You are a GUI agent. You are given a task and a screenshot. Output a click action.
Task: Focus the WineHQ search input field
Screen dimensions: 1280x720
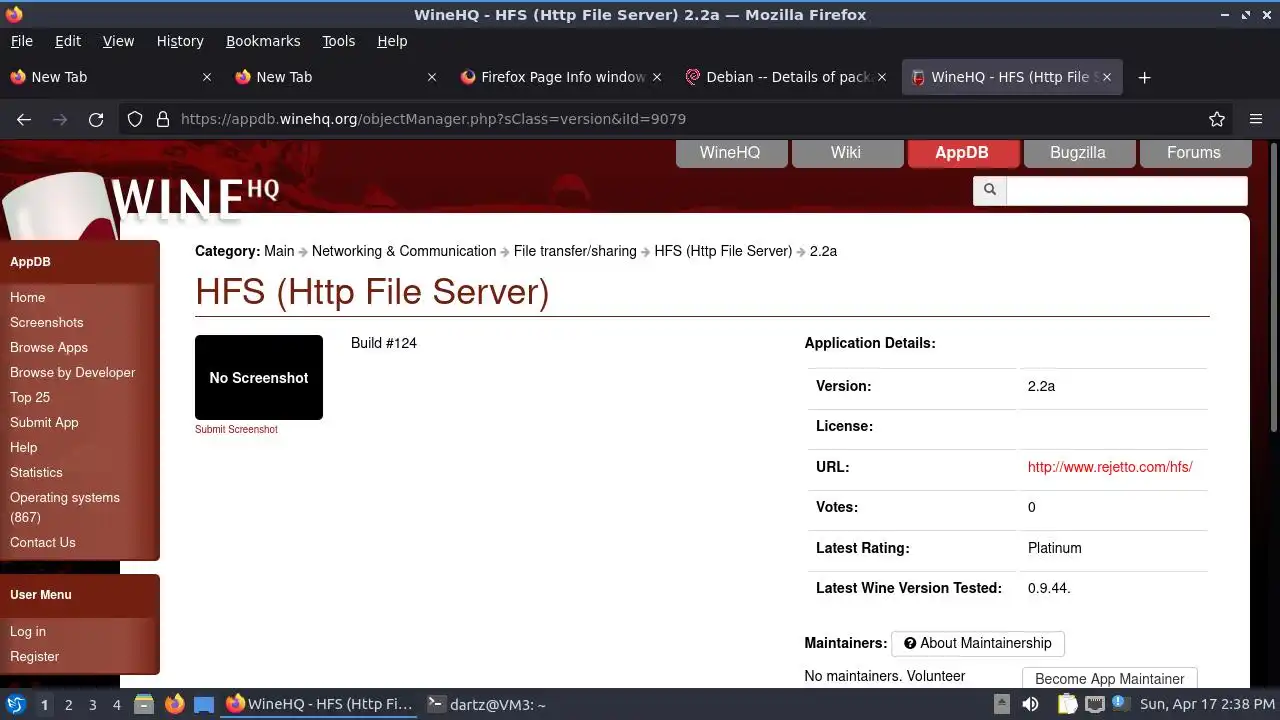[x=1127, y=189]
